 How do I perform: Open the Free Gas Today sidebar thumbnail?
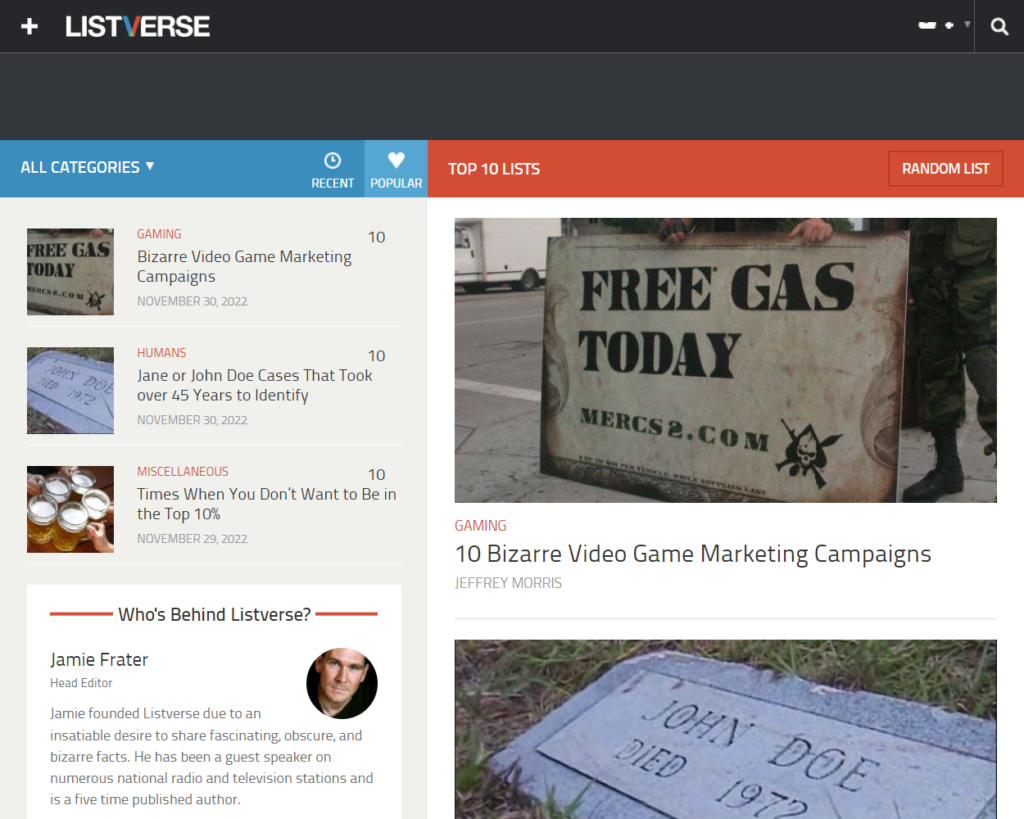[70, 272]
